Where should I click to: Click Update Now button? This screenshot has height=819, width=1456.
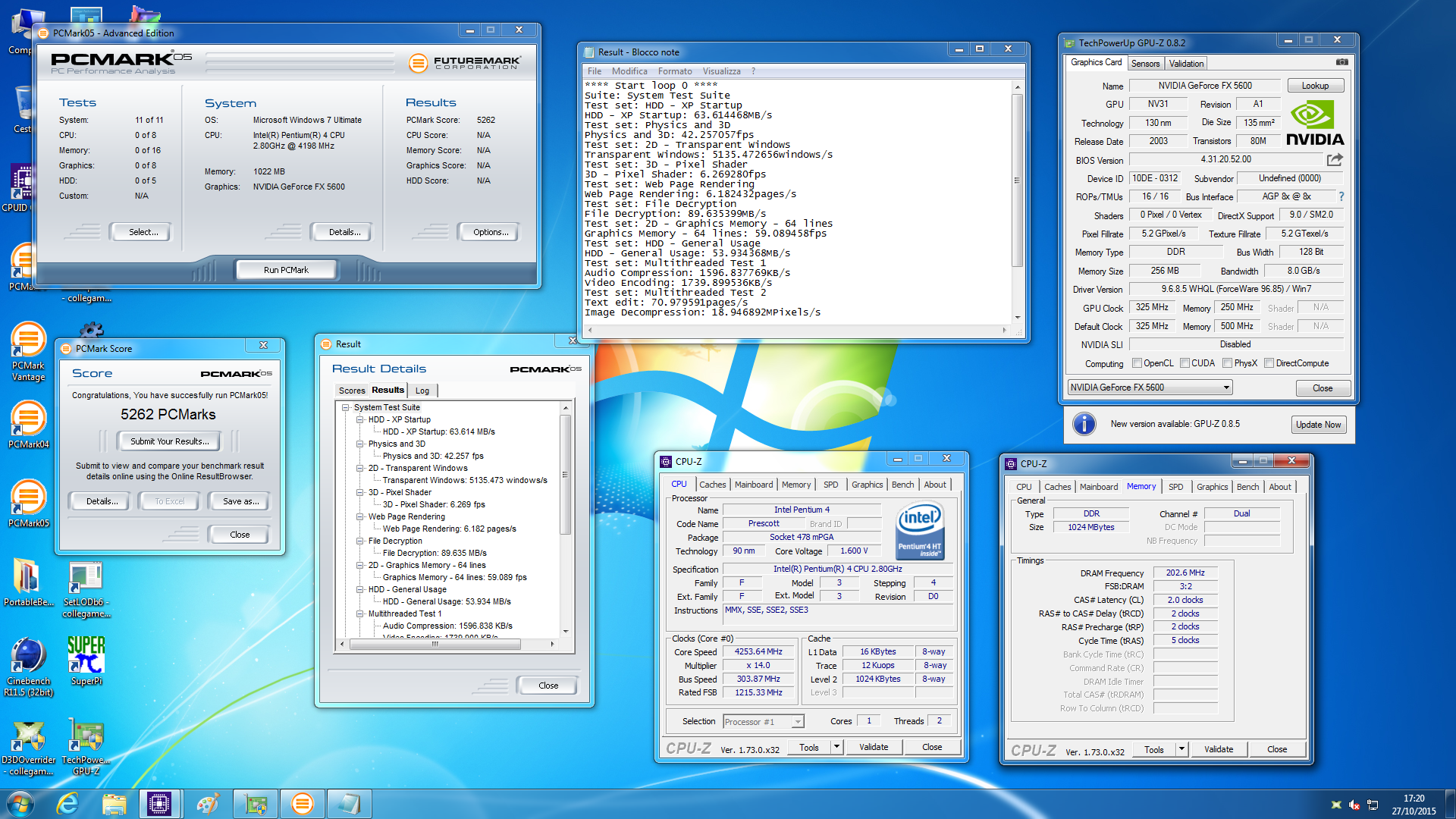pyautogui.click(x=1319, y=425)
